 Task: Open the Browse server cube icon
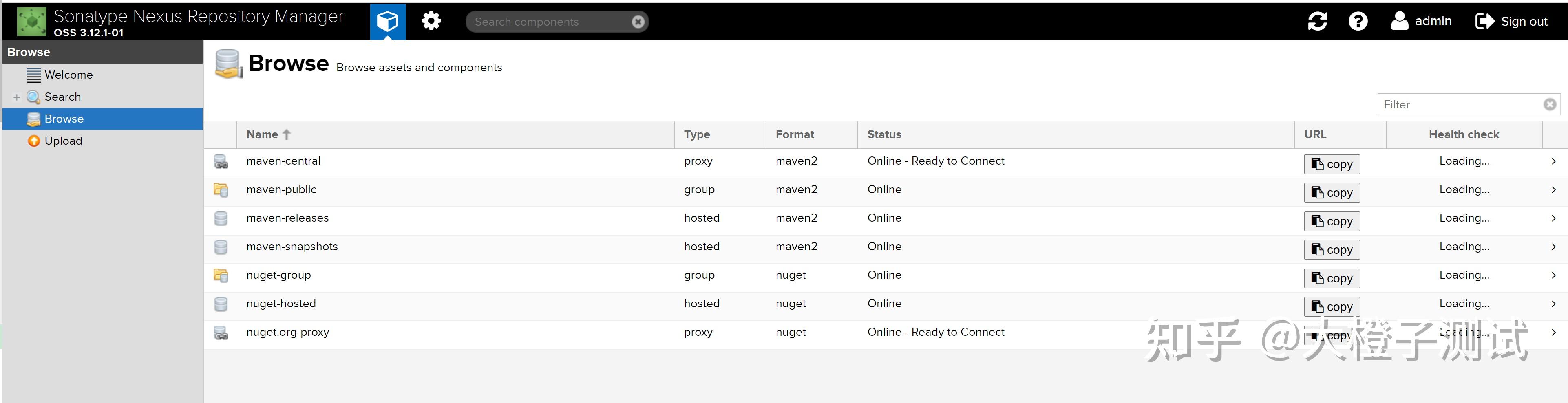pyautogui.click(x=387, y=21)
